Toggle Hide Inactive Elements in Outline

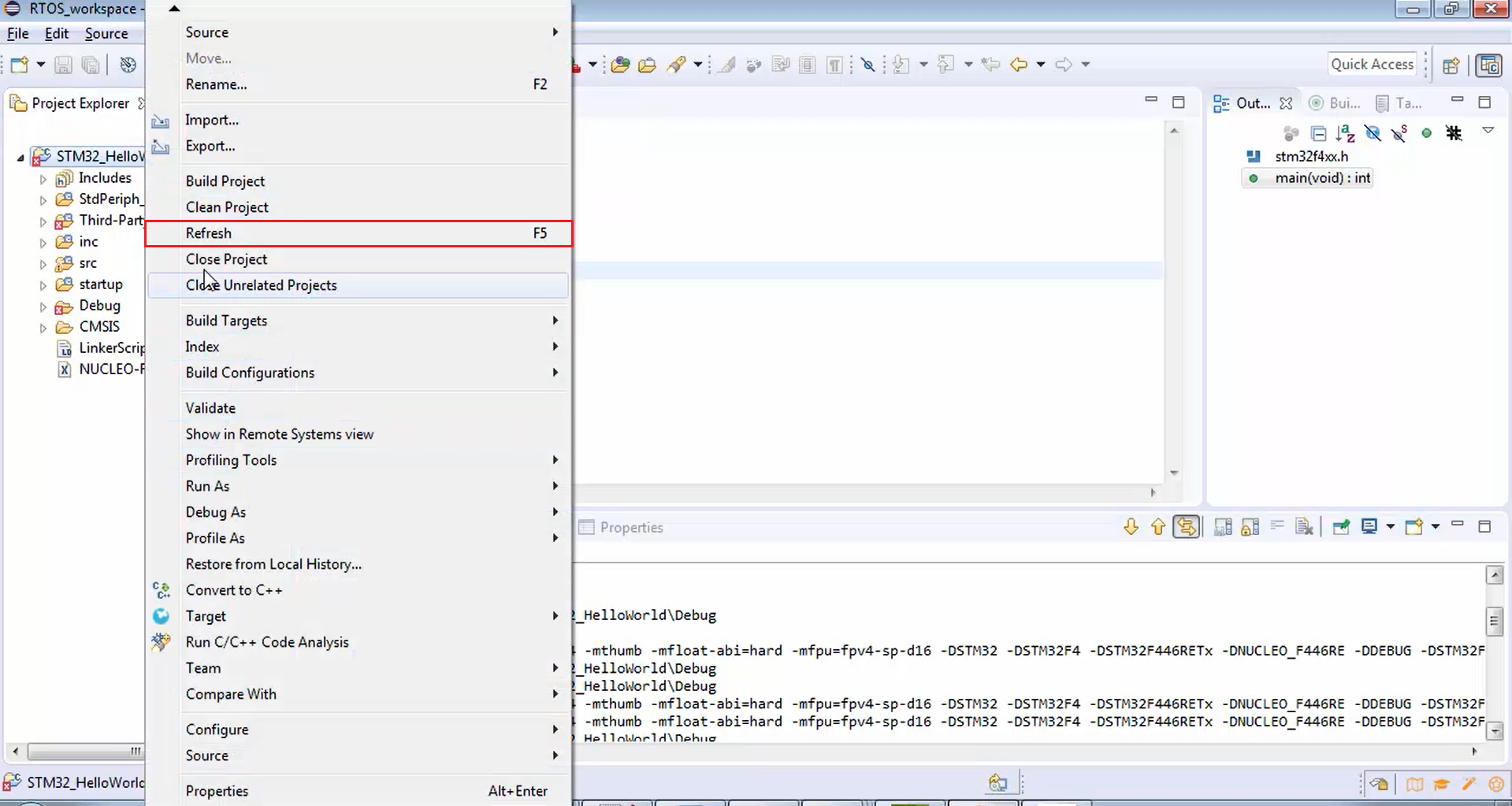1454,133
